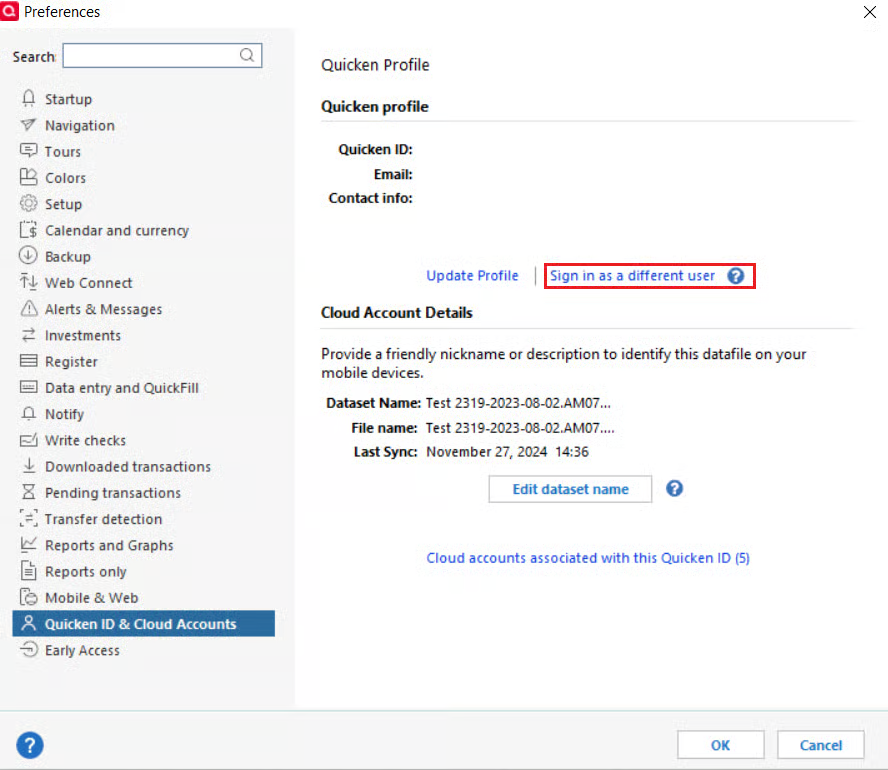The height and width of the screenshot is (770, 888).
Task: Open help beside Sign in as different user
Action: (x=736, y=276)
